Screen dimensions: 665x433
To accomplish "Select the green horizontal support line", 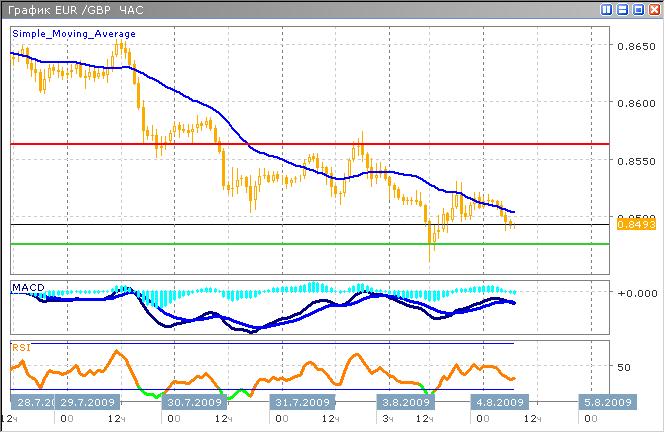I will [x=300, y=243].
